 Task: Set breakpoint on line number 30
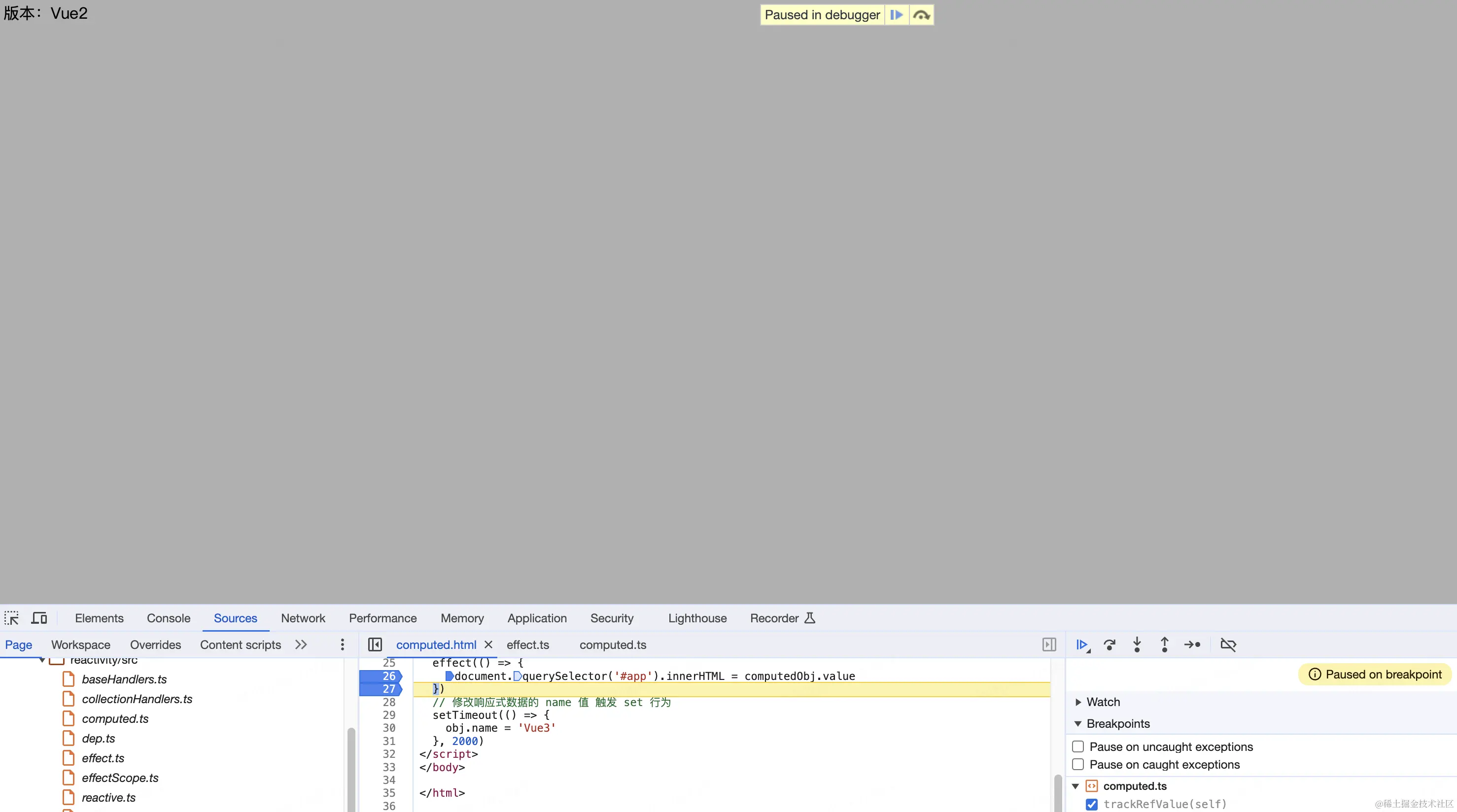(388, 728)
